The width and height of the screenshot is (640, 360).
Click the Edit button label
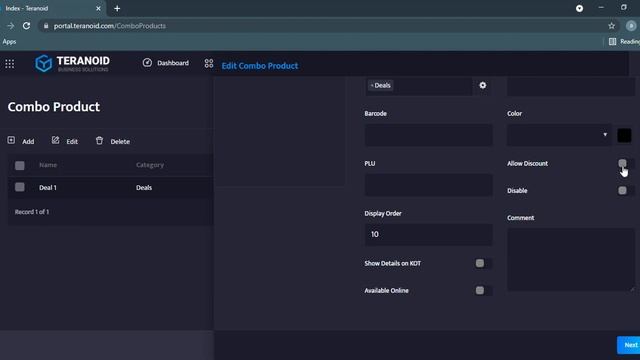pyautogui.click(x=72, y=142)
